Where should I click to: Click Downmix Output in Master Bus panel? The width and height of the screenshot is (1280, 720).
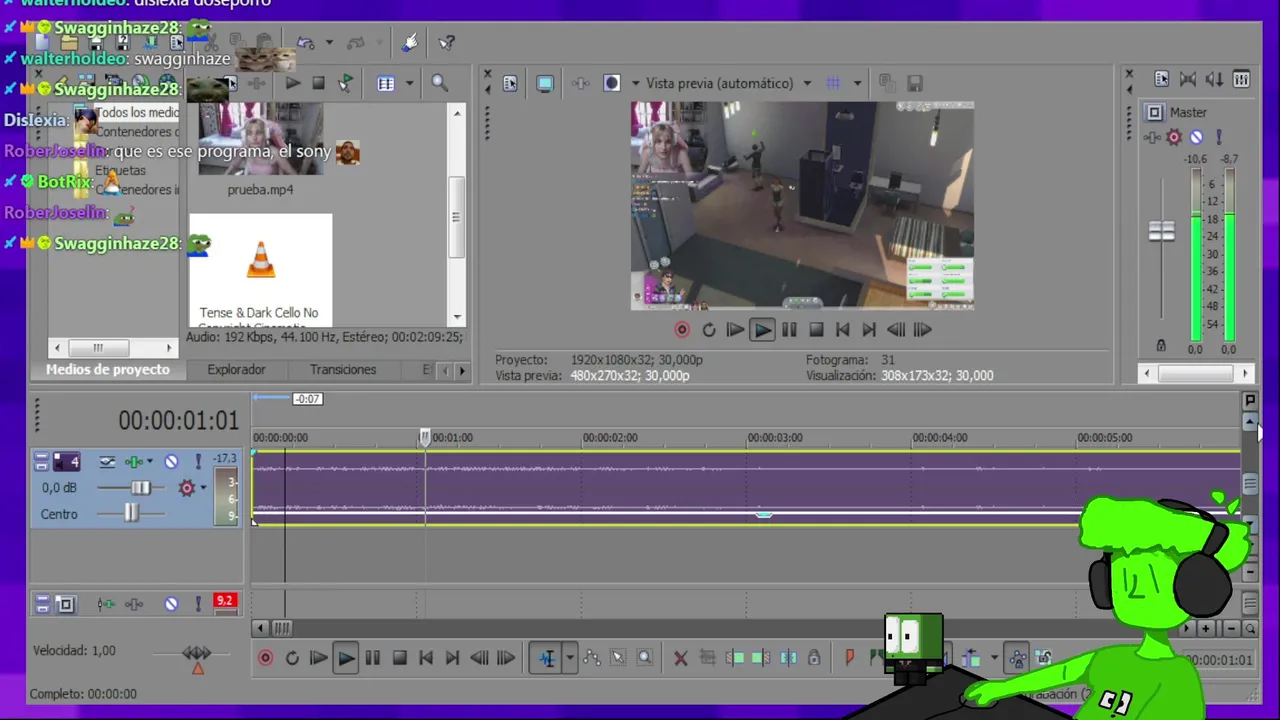point(1188,80)
